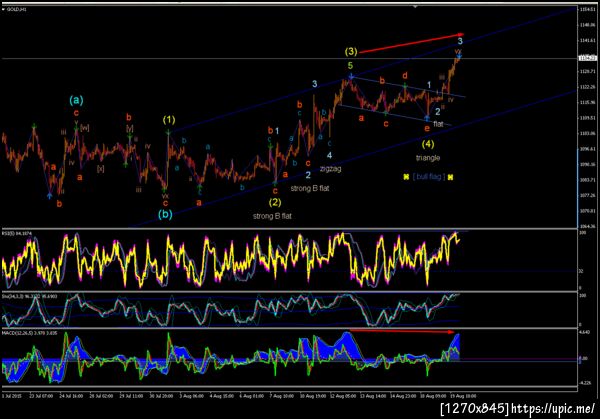Select the cyan (a) wave label
Image resolution: width=600 pixels, height=419 pixels.
(76, 100)
